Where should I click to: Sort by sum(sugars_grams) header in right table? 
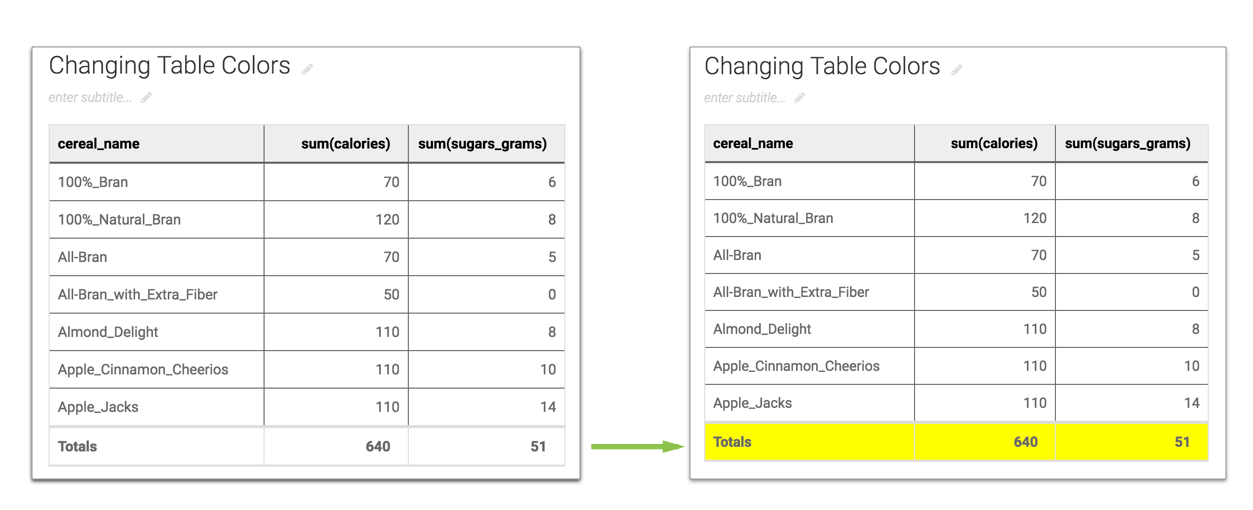(x=1127, y=143)
